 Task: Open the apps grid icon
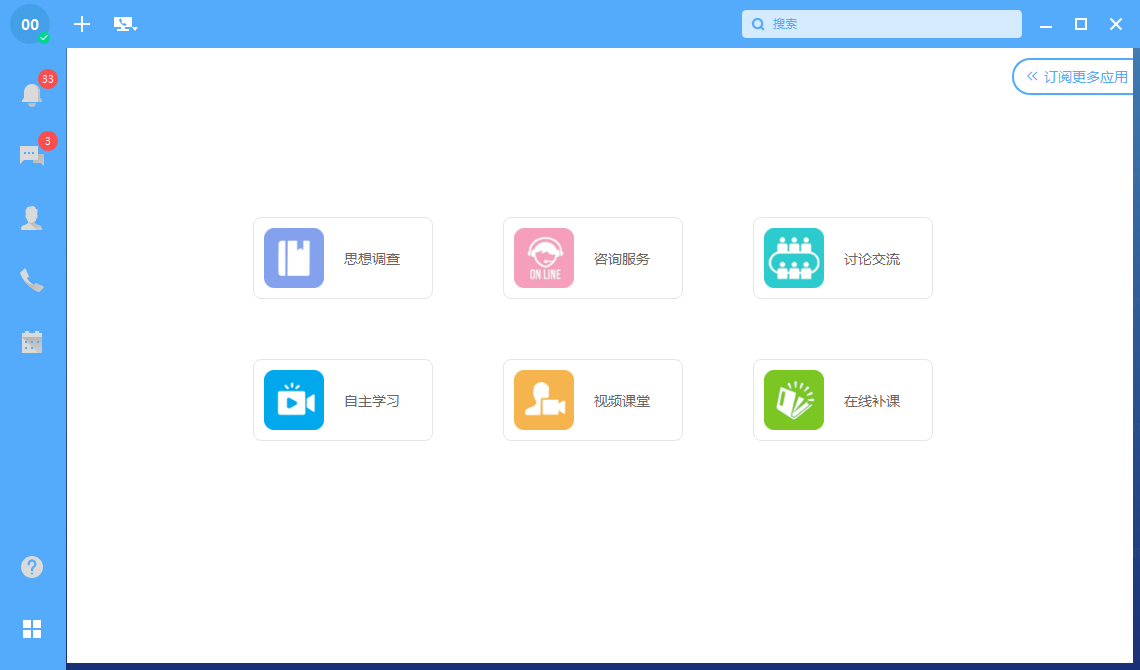pos(32,629)
